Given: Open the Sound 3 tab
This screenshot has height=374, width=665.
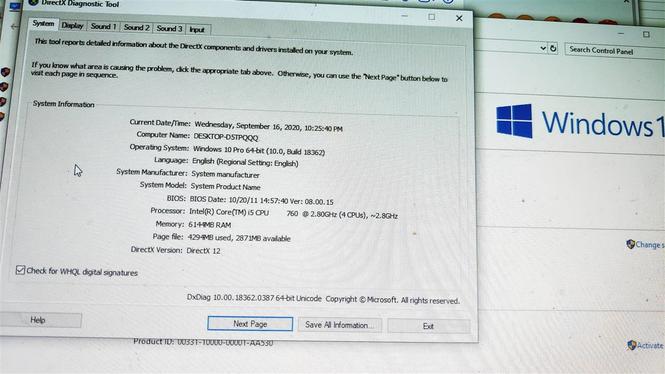Looking at the screenshot, I should (x=169, y=28).
